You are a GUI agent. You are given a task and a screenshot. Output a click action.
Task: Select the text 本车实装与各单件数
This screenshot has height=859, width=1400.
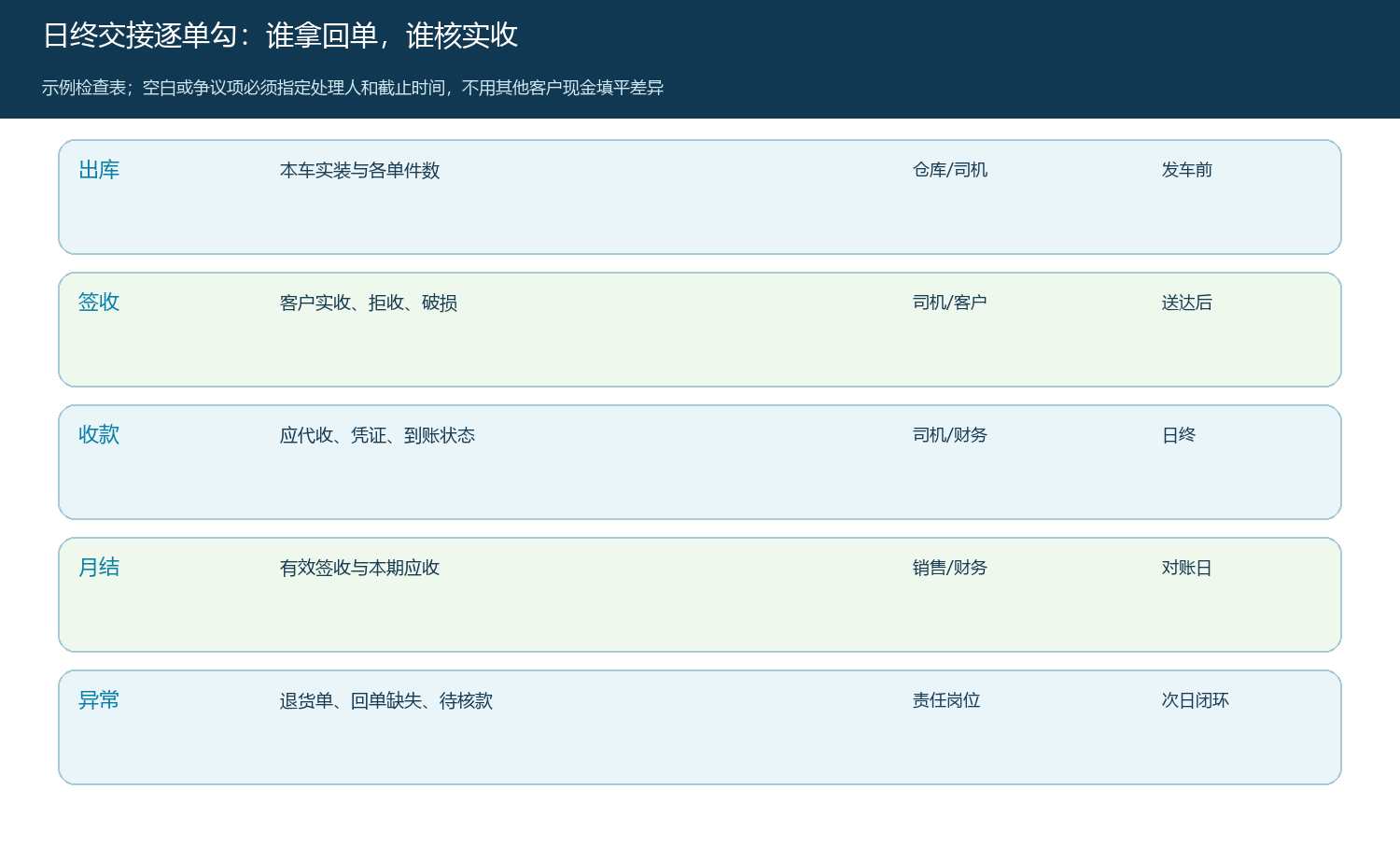pyautogui.click(x=359, y=170)
